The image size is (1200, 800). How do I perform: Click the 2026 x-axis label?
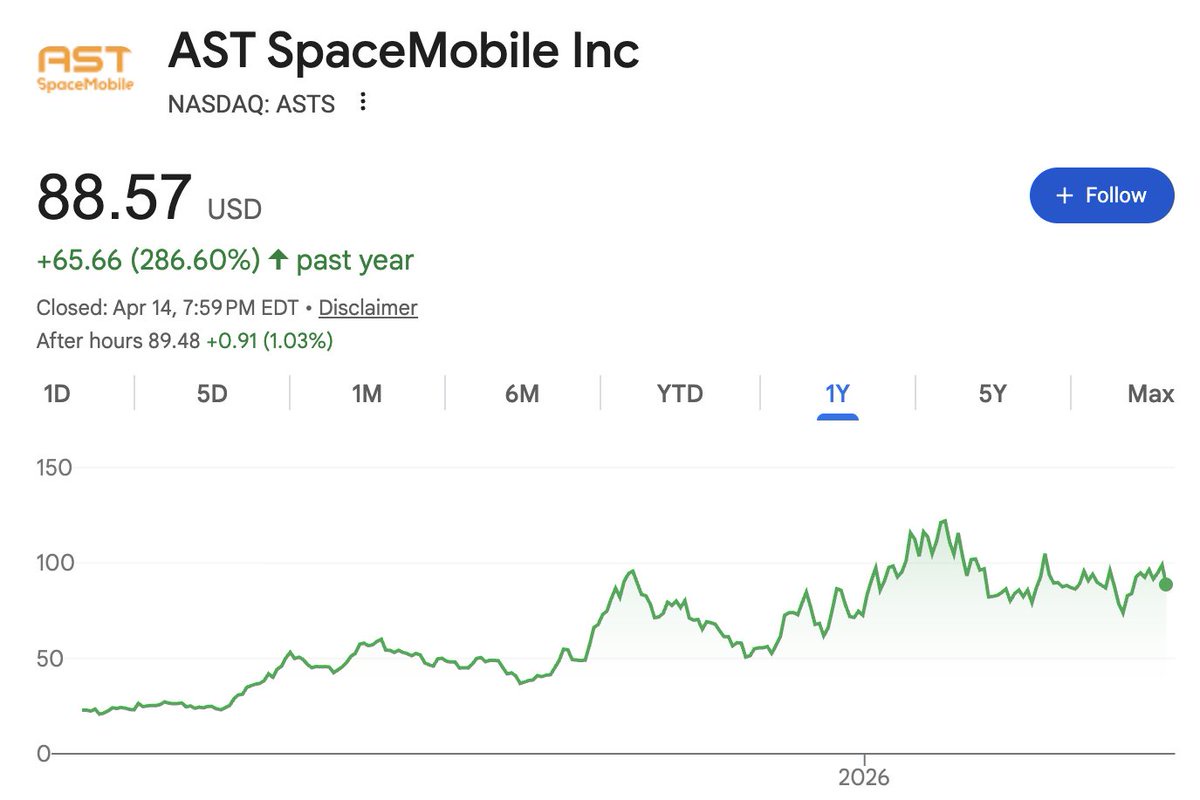tap(864, 777)
